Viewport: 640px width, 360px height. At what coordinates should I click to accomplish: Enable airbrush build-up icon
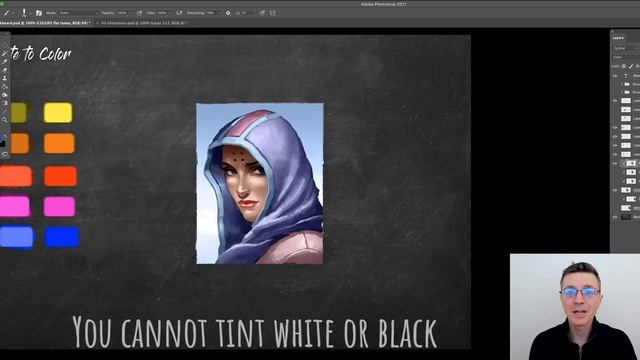pyautogui.click(x=179, y=13)
